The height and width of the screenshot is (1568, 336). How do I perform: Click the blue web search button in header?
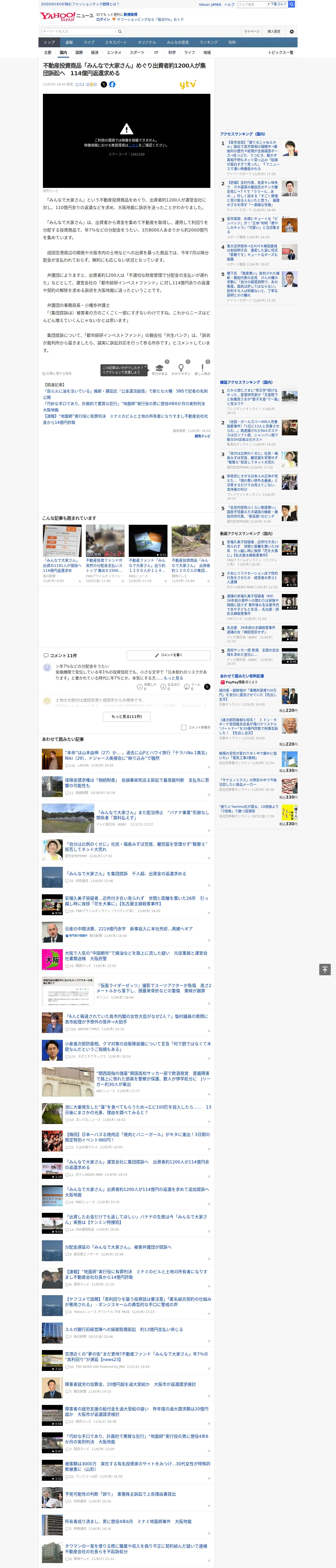coord(292,4)
